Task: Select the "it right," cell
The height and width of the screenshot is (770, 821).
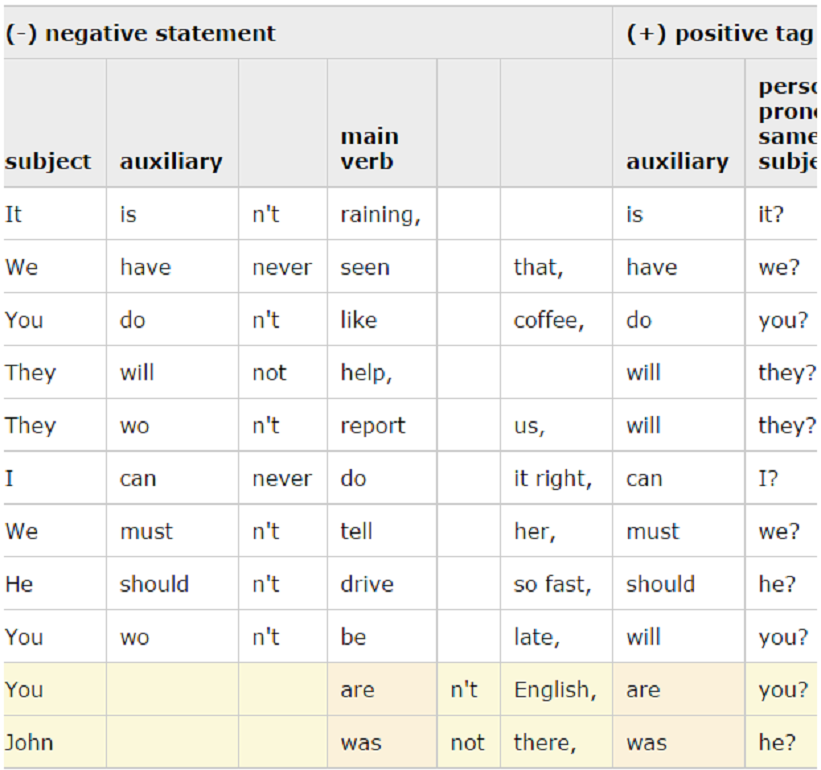Action: tap(553, 479)
